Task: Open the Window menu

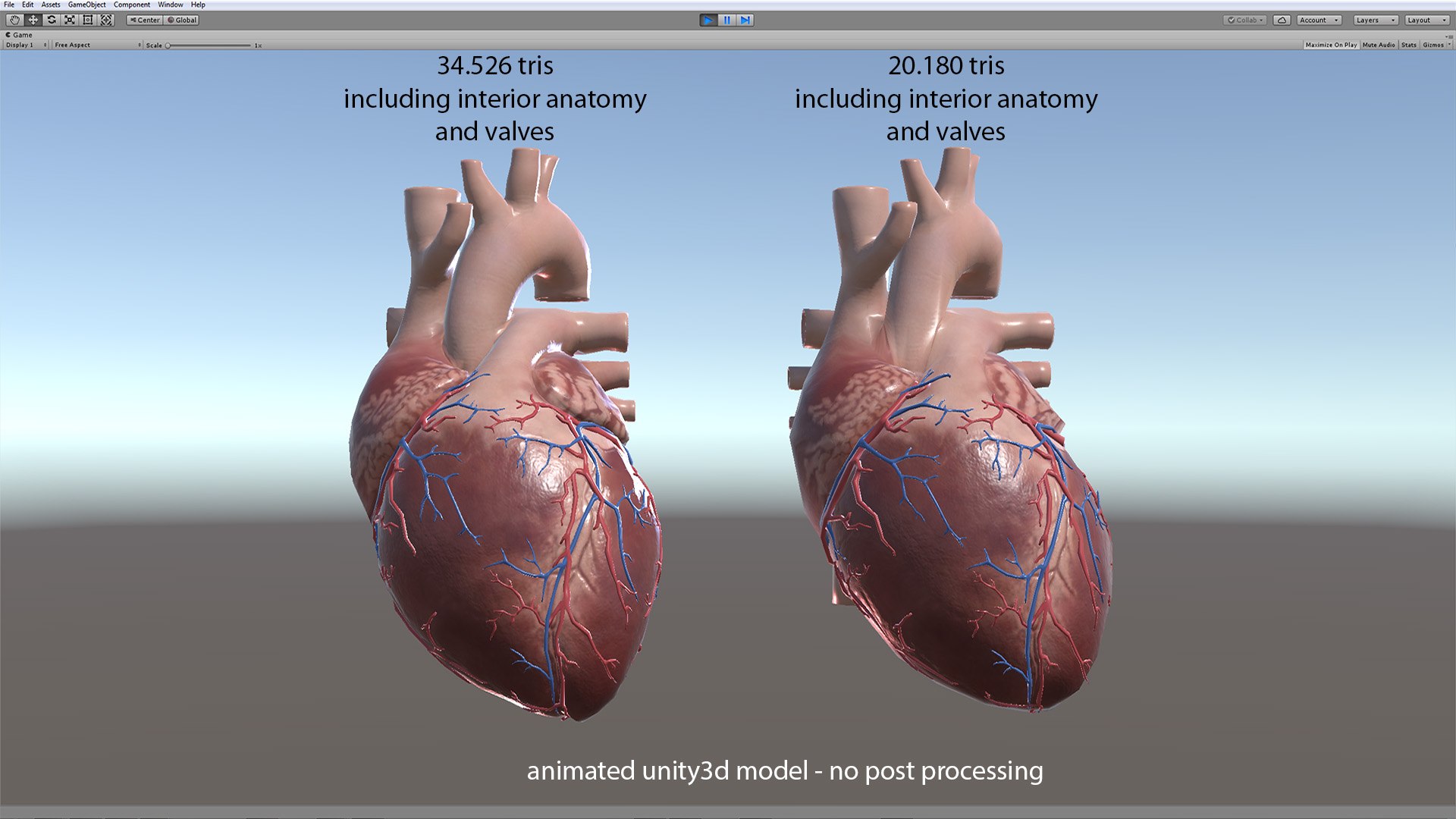Action: 171,5
